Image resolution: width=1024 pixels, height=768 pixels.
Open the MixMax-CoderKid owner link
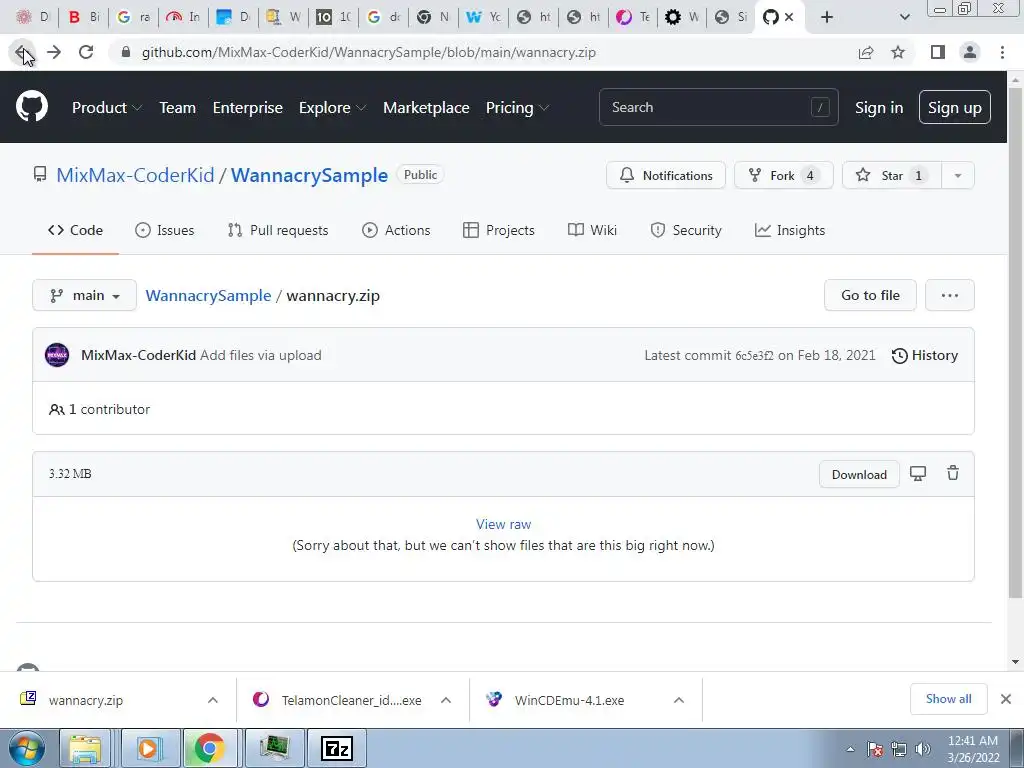(x=135, y=175)
